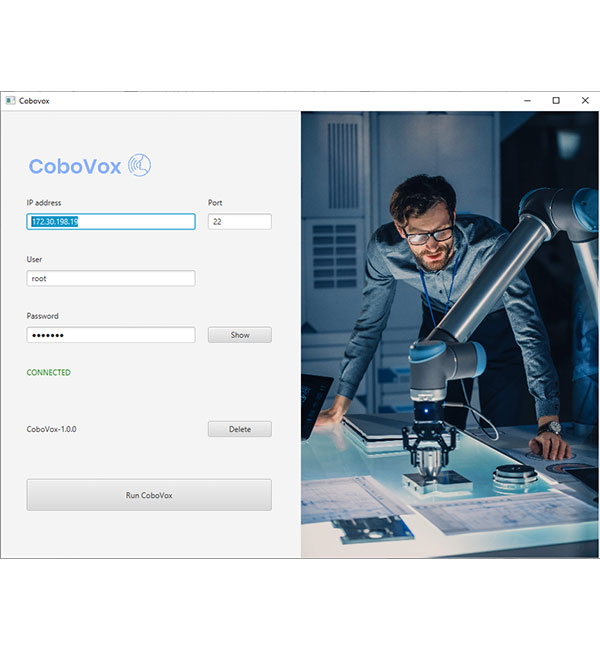Show the hidden password

click(x=240, y=335)
